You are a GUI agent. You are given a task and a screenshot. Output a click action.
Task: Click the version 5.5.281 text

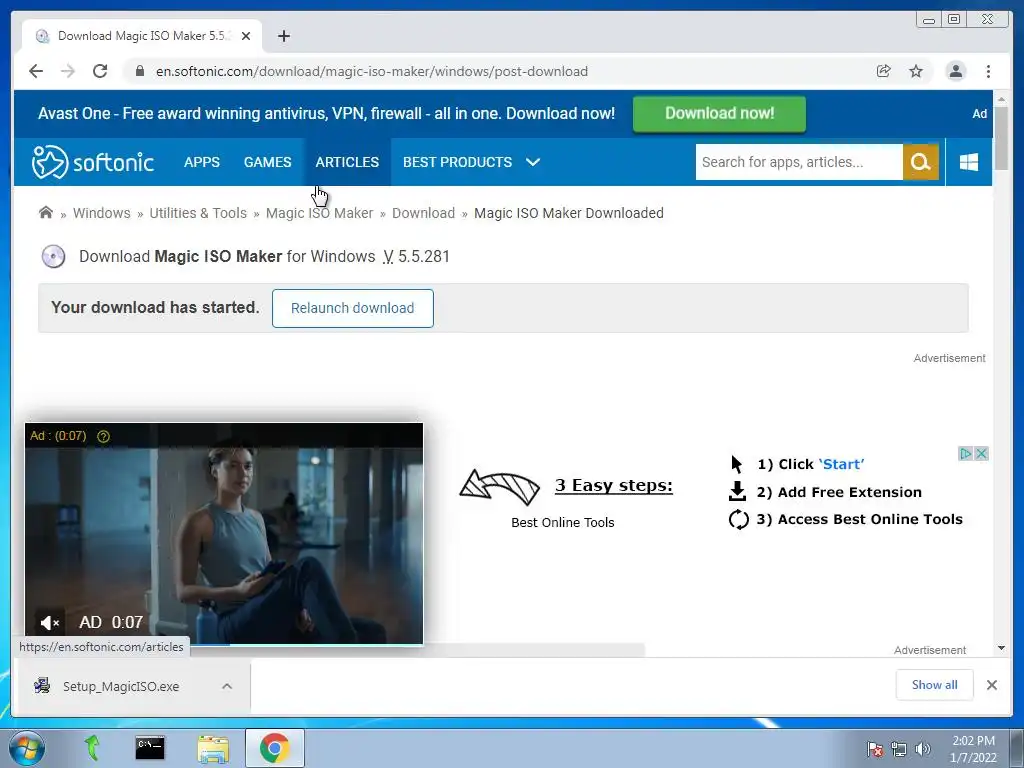pyautogui.click(x=424, y=257)
